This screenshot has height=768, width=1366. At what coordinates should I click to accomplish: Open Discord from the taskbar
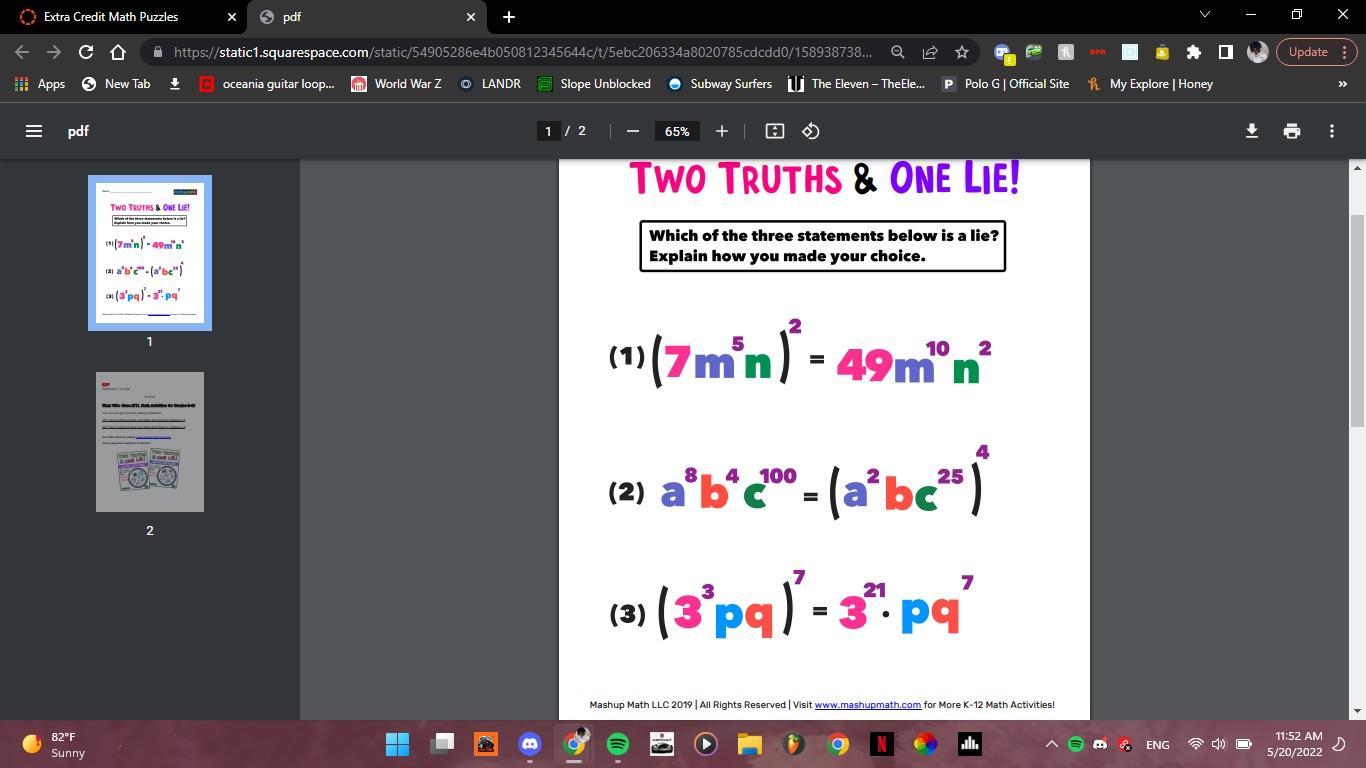pos(530,744)
